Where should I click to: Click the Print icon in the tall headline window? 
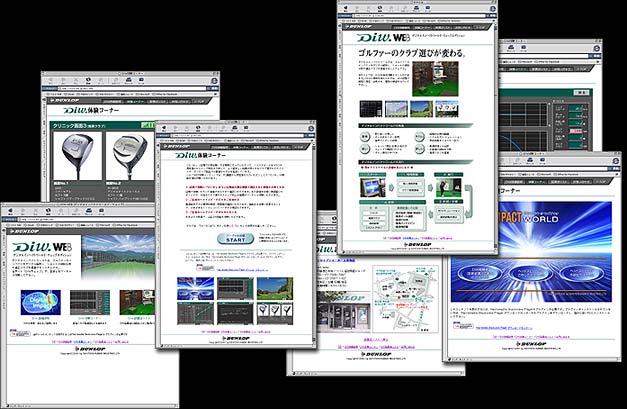[416, 8]
